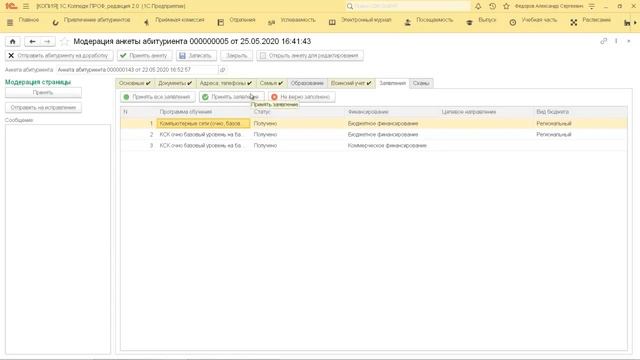The height and width of the screenshot is (360, 640).
Task: Switch to the Воинский учет tab
Action: point(351,83)
